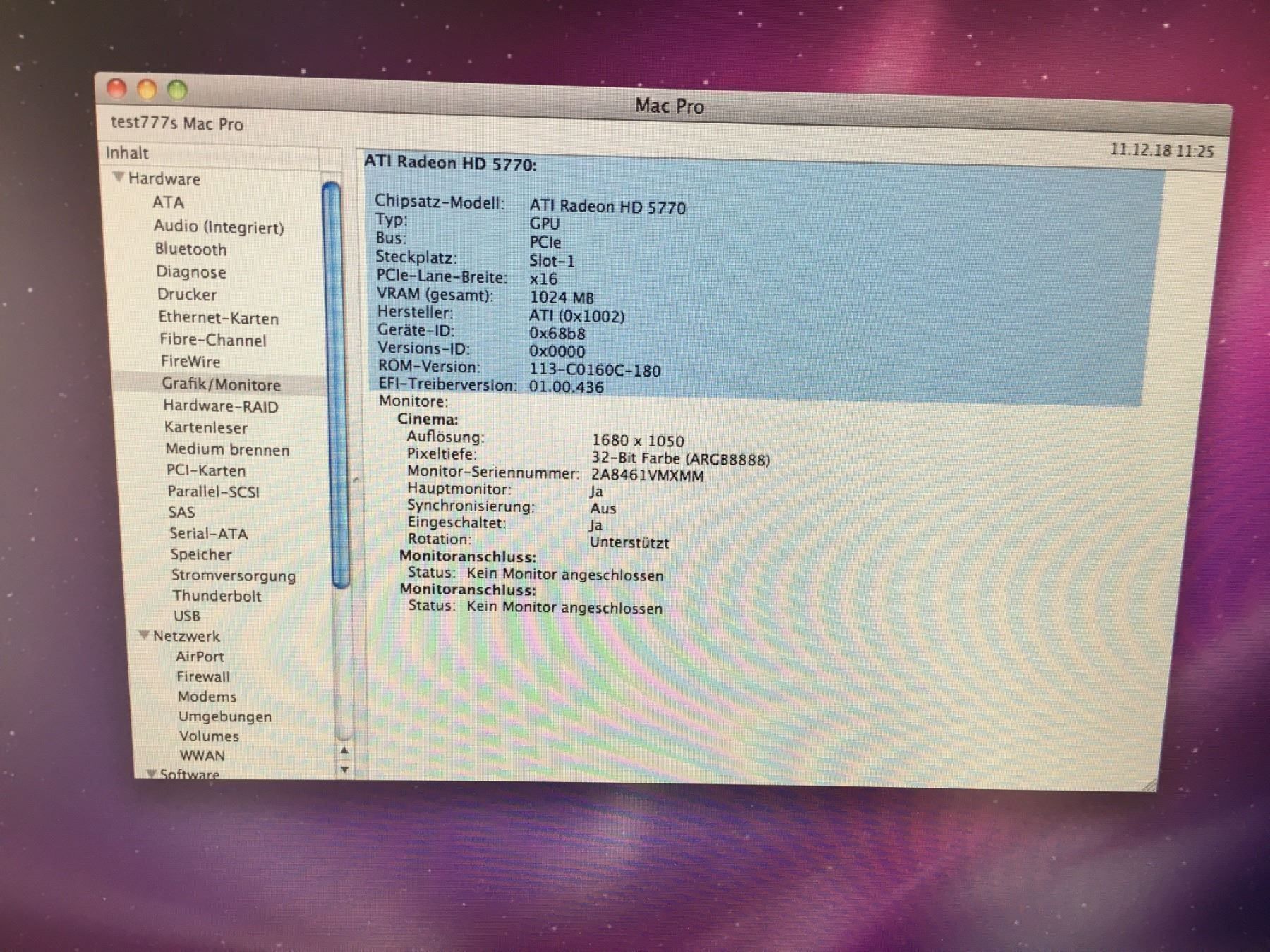Image resolution: width=1270 pixels, height=952 pixels.
Task: Click the VRAM value 1024 MB
Action: [x=562, y=297]
